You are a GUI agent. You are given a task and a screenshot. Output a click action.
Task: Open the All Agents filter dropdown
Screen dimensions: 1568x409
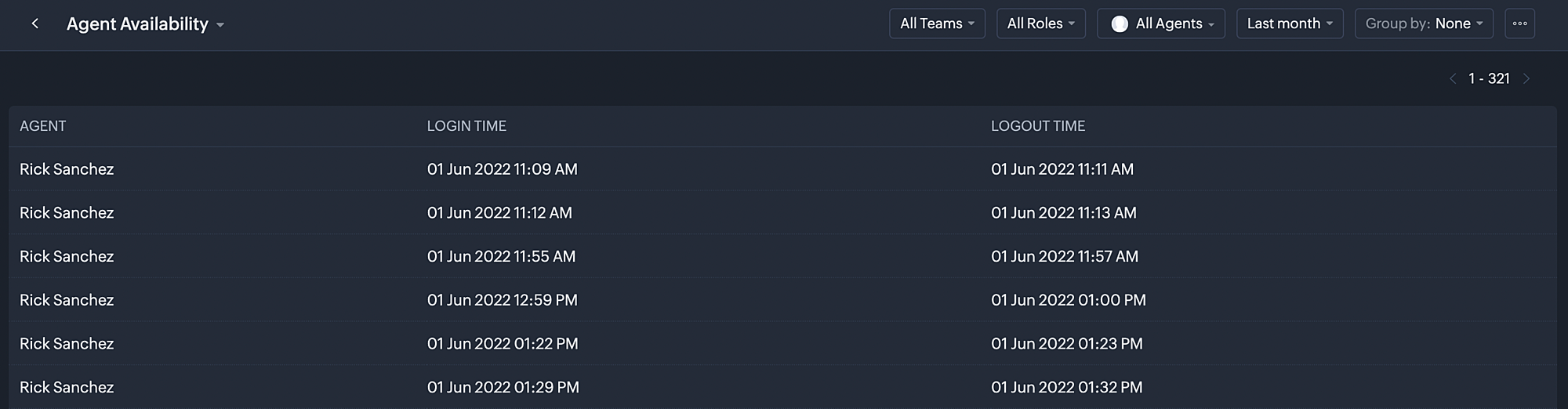tap(1161, 24)
